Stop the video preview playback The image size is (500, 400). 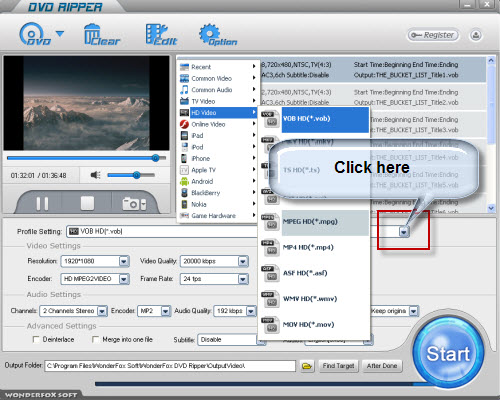click(x=87, y=203)
